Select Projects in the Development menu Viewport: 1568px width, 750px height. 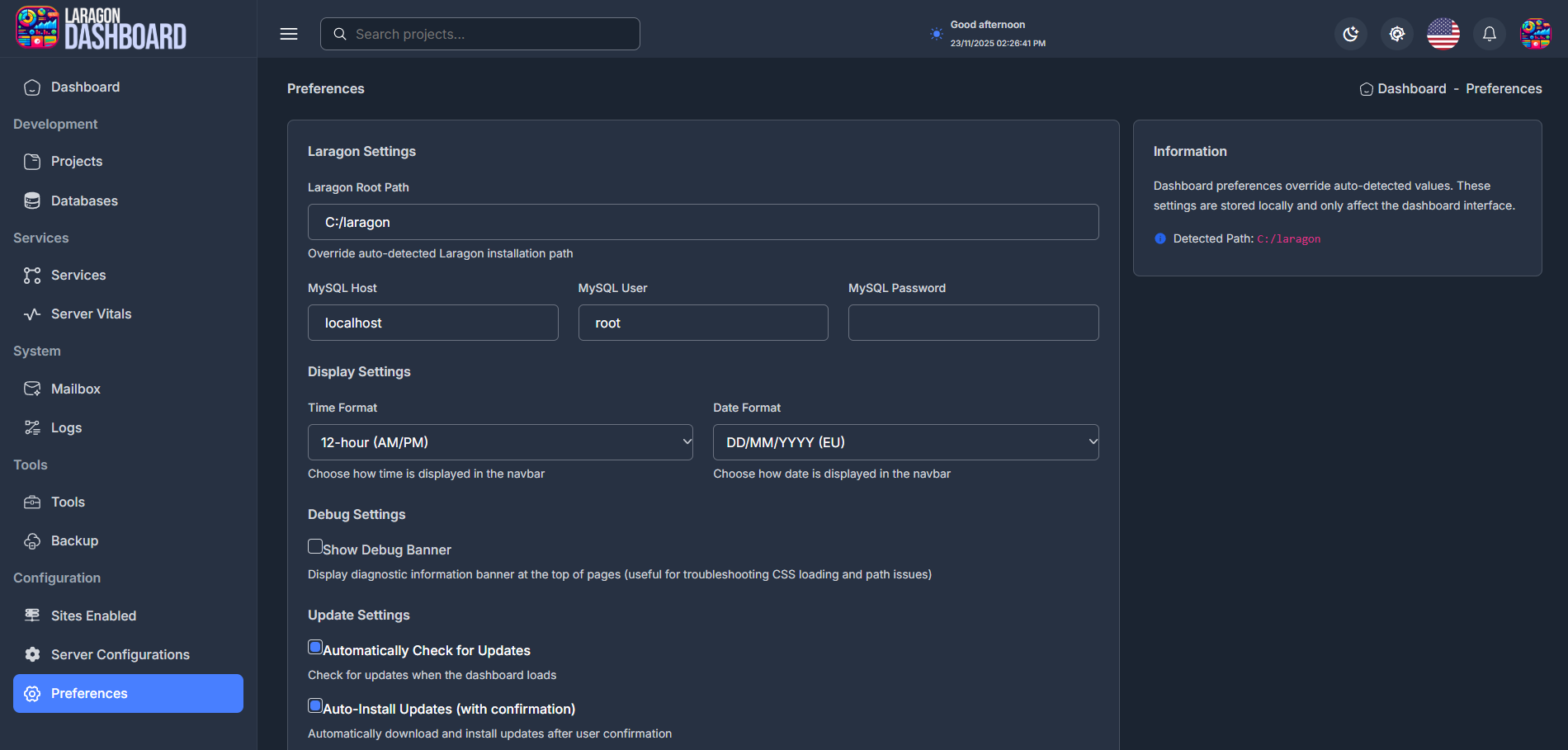pyautogui.click(x=77, y=161)
